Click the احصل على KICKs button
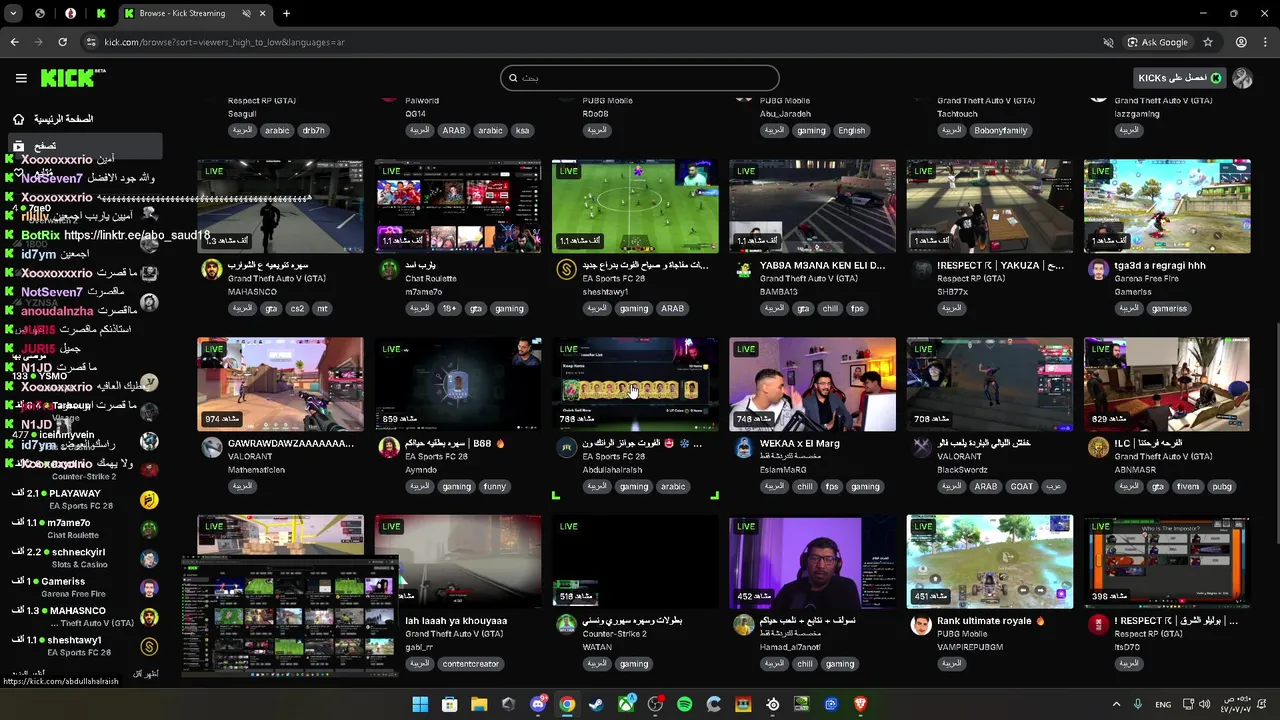This screenshot has height=720, width=1280. [1179, 78]
